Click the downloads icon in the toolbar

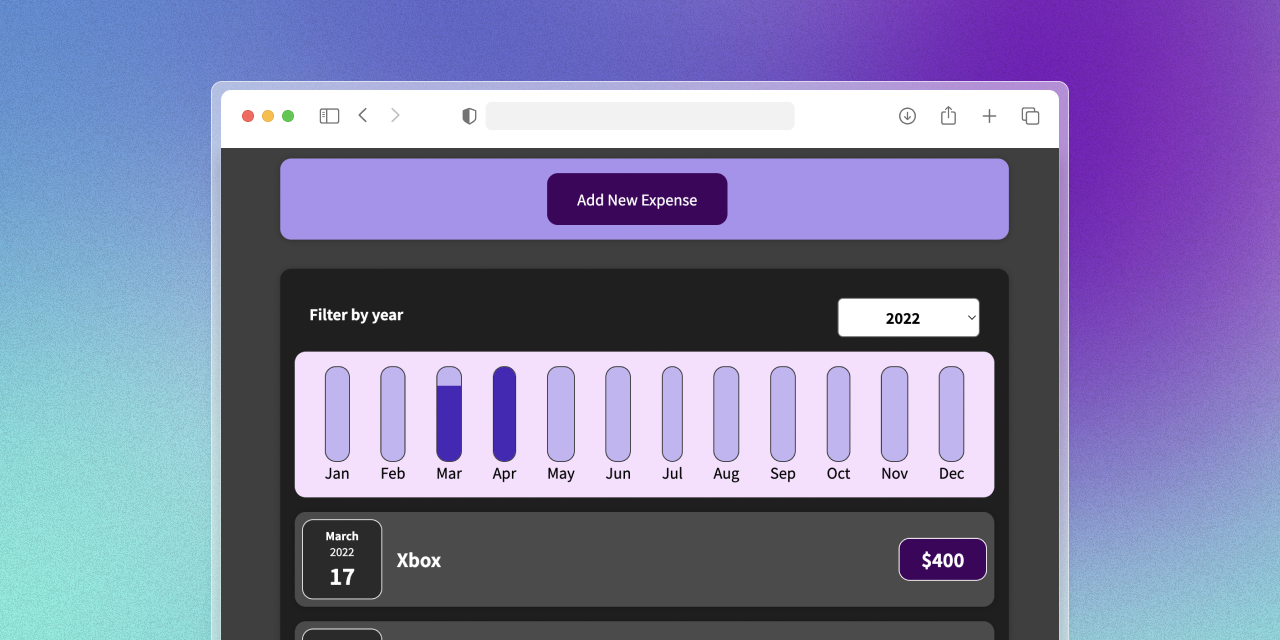point(907,115)
